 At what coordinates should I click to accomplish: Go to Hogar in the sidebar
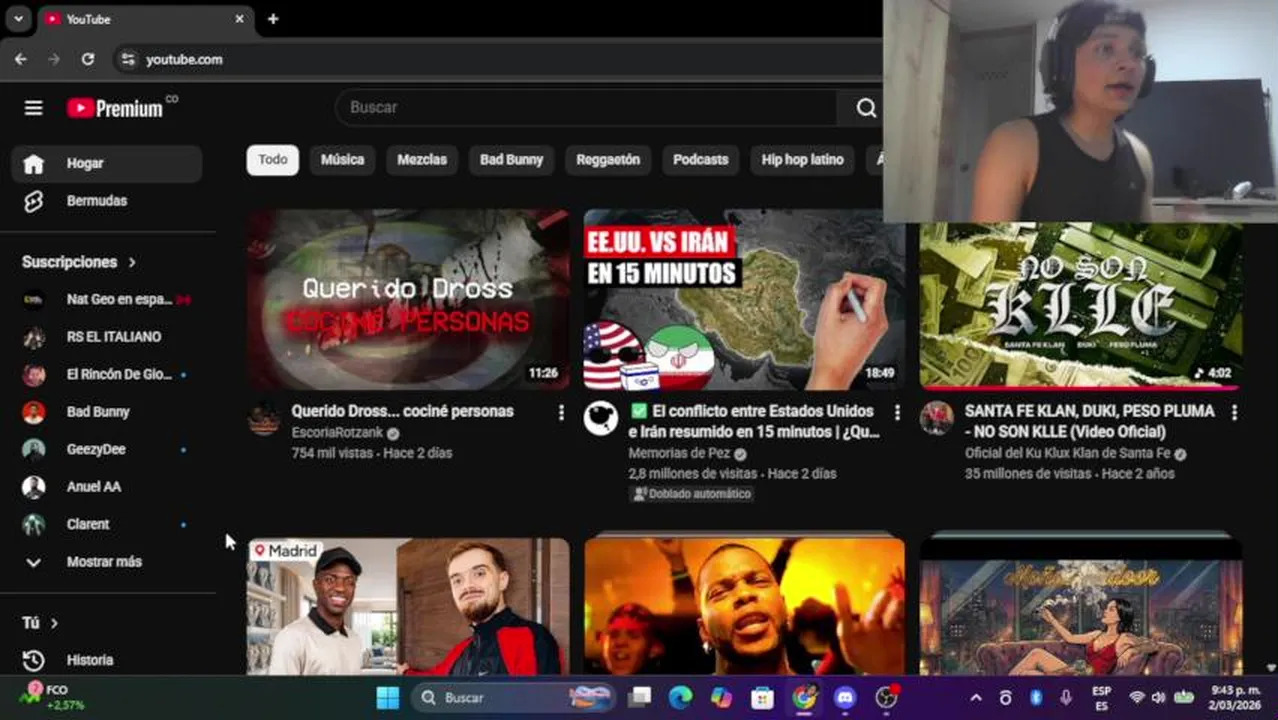[x=107, y=164]
